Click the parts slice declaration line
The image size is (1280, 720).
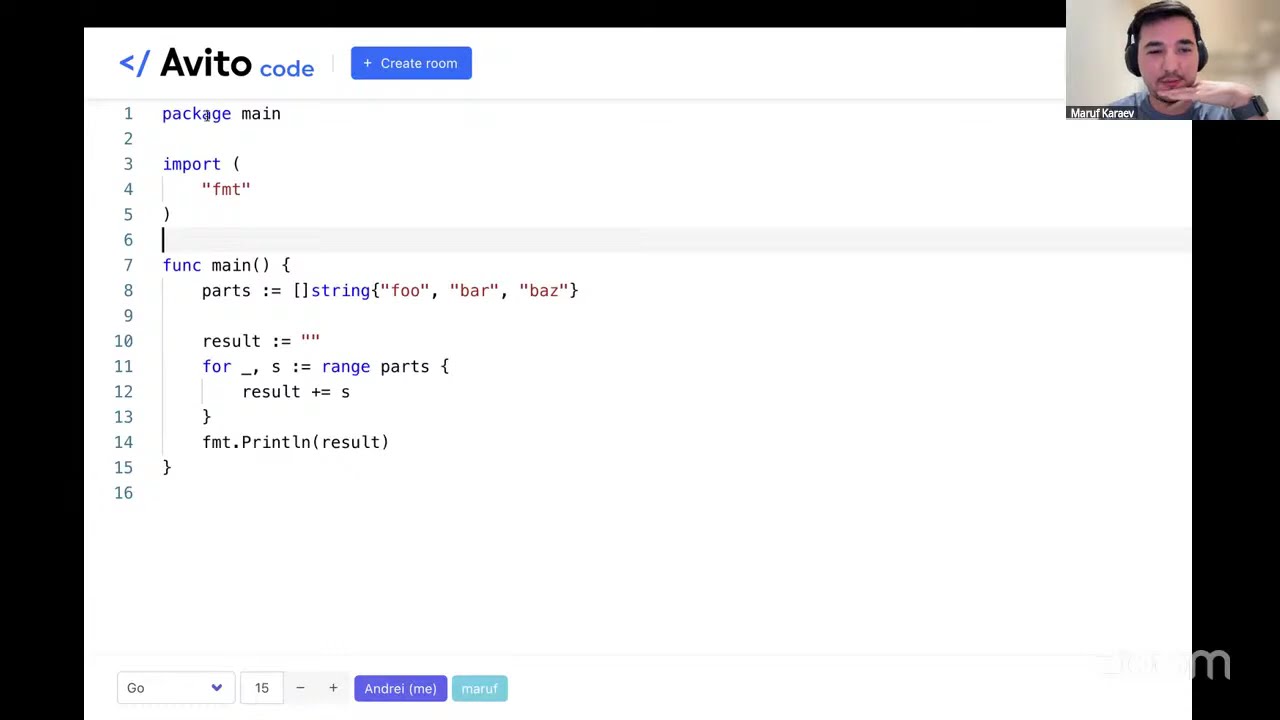pos(390,290)
